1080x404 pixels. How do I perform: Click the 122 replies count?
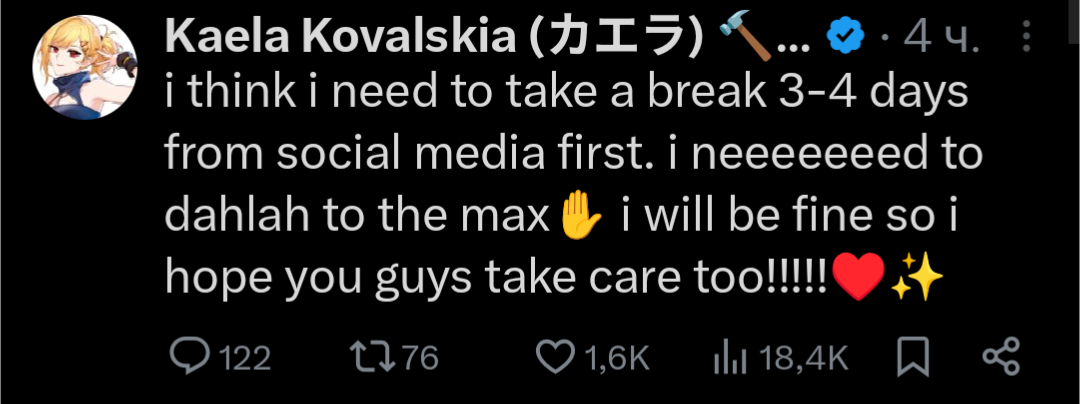tap(245, 358)
